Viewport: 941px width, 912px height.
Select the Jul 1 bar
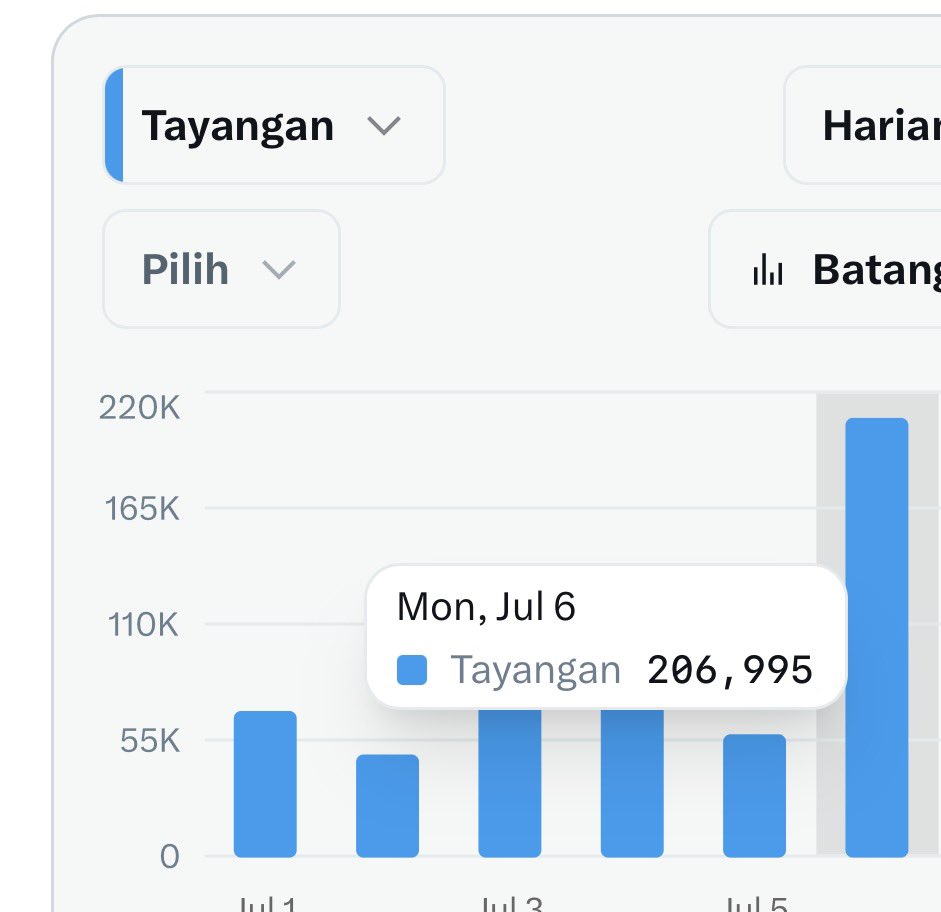pyautogui.click(x=265, y=784)
